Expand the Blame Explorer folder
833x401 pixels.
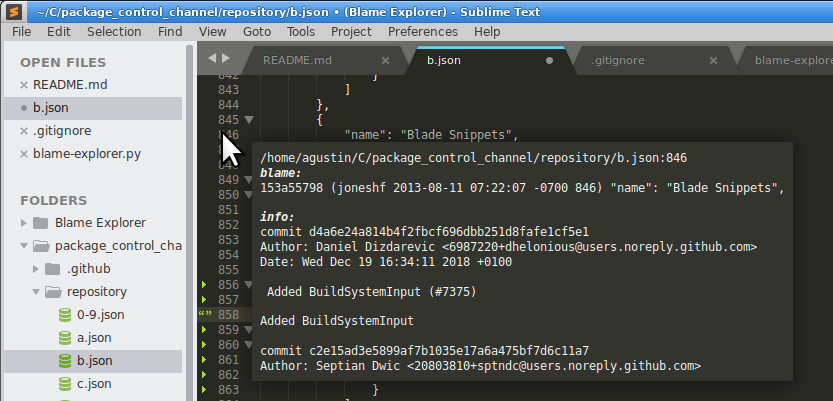(23, 223)
